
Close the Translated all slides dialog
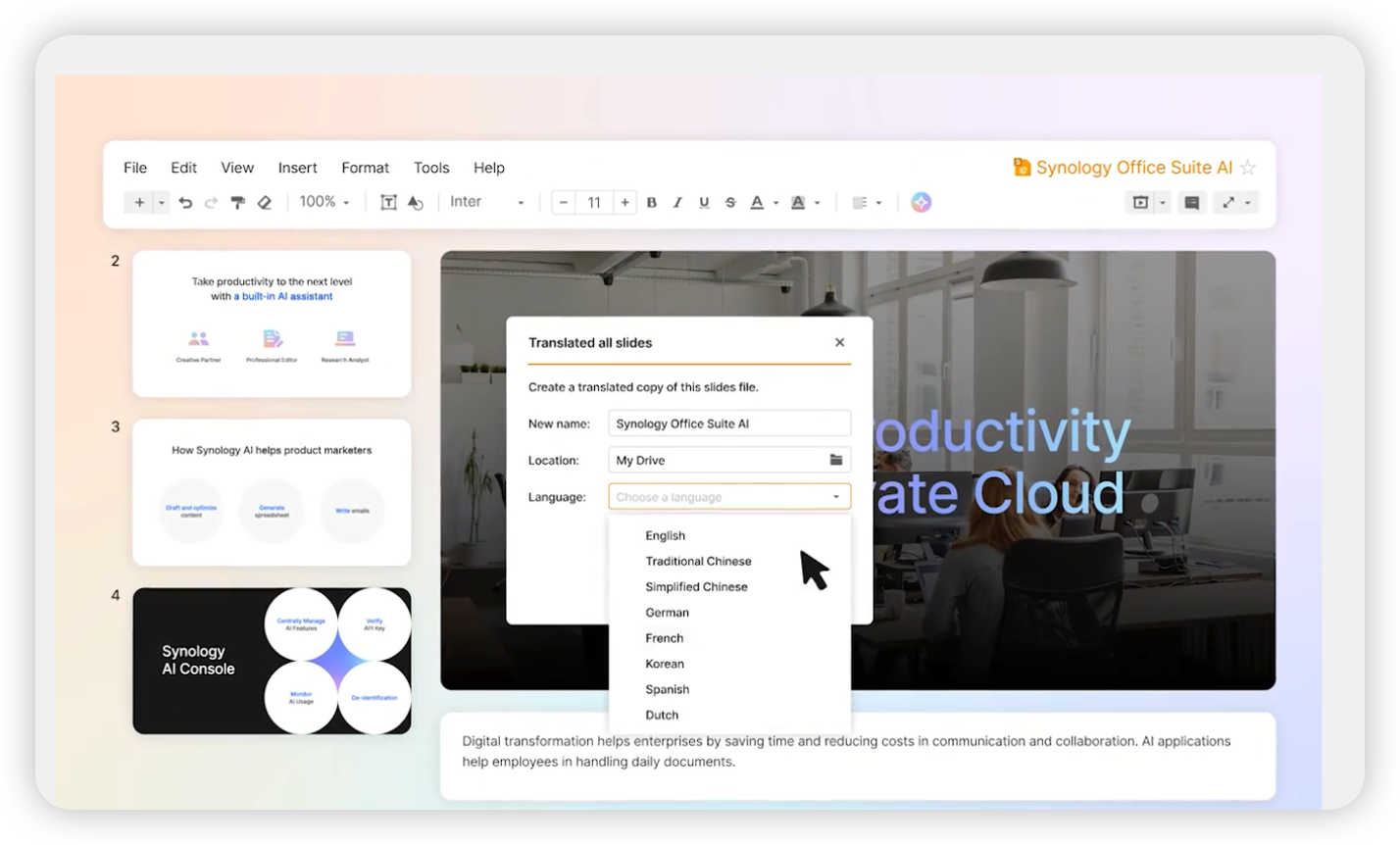tap(839, 342)
